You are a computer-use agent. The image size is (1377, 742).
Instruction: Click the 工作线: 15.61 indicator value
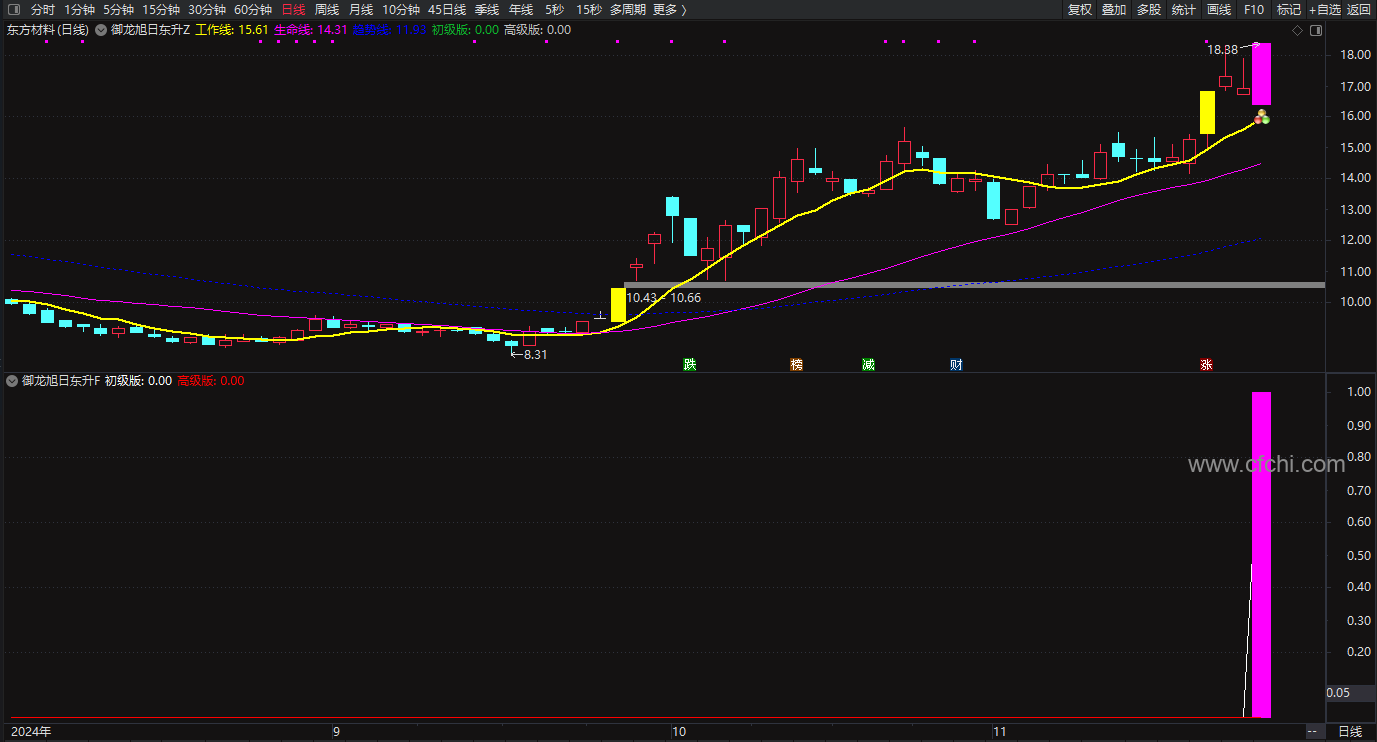coord(232,30)
